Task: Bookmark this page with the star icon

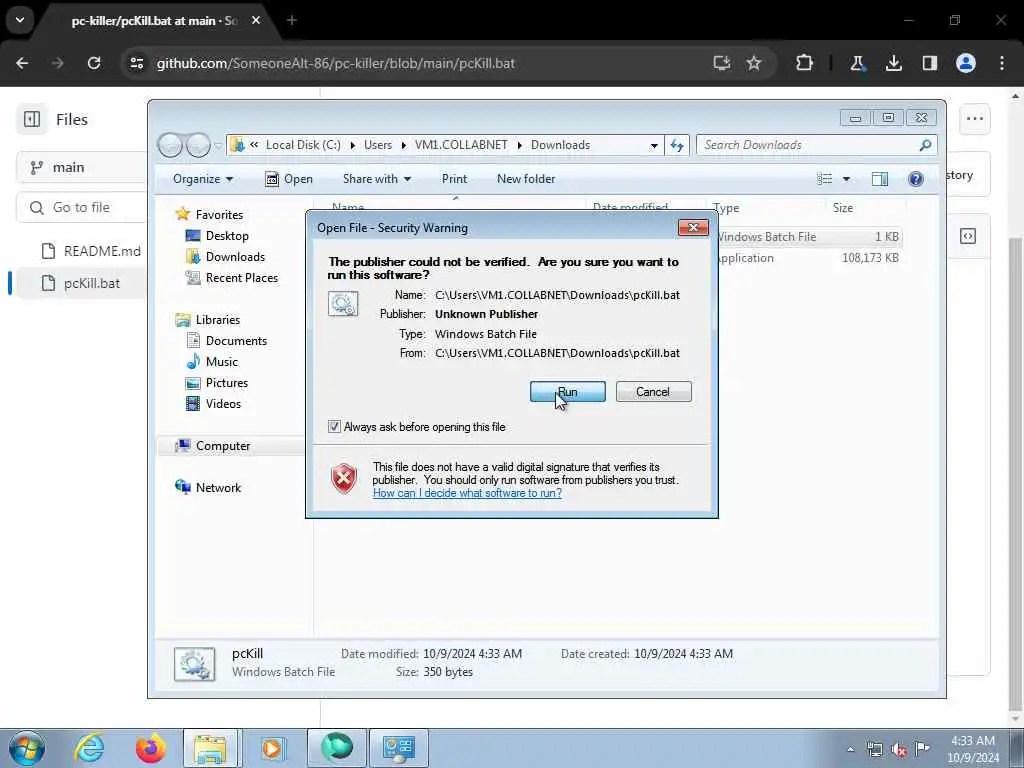Action: coord(754,63)
